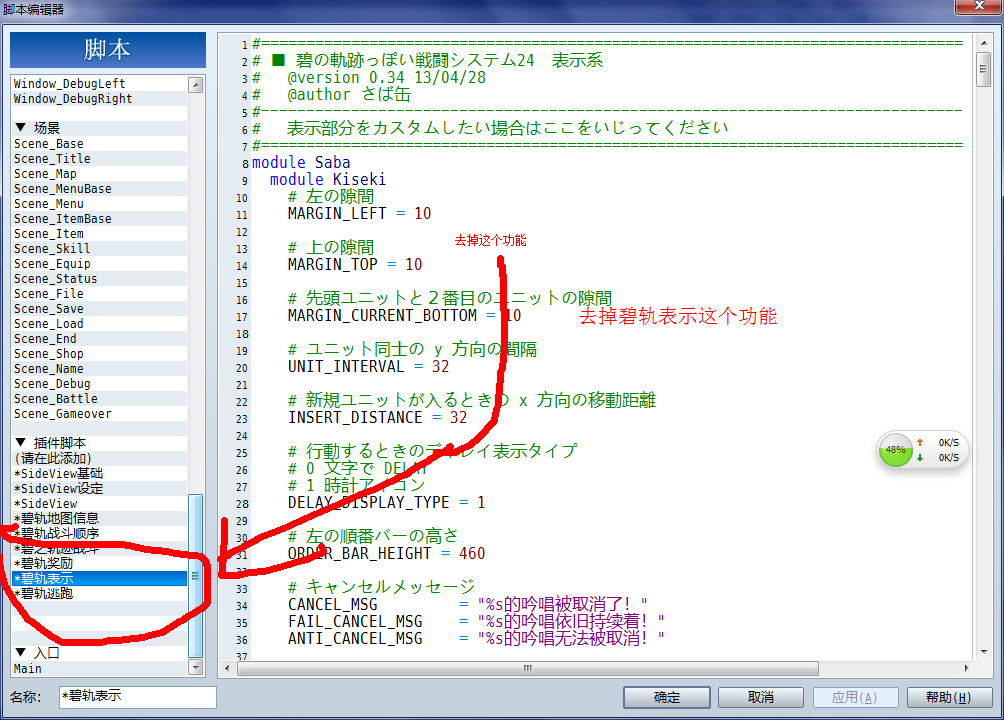Select the Scene_Equip script

(99, 263)
